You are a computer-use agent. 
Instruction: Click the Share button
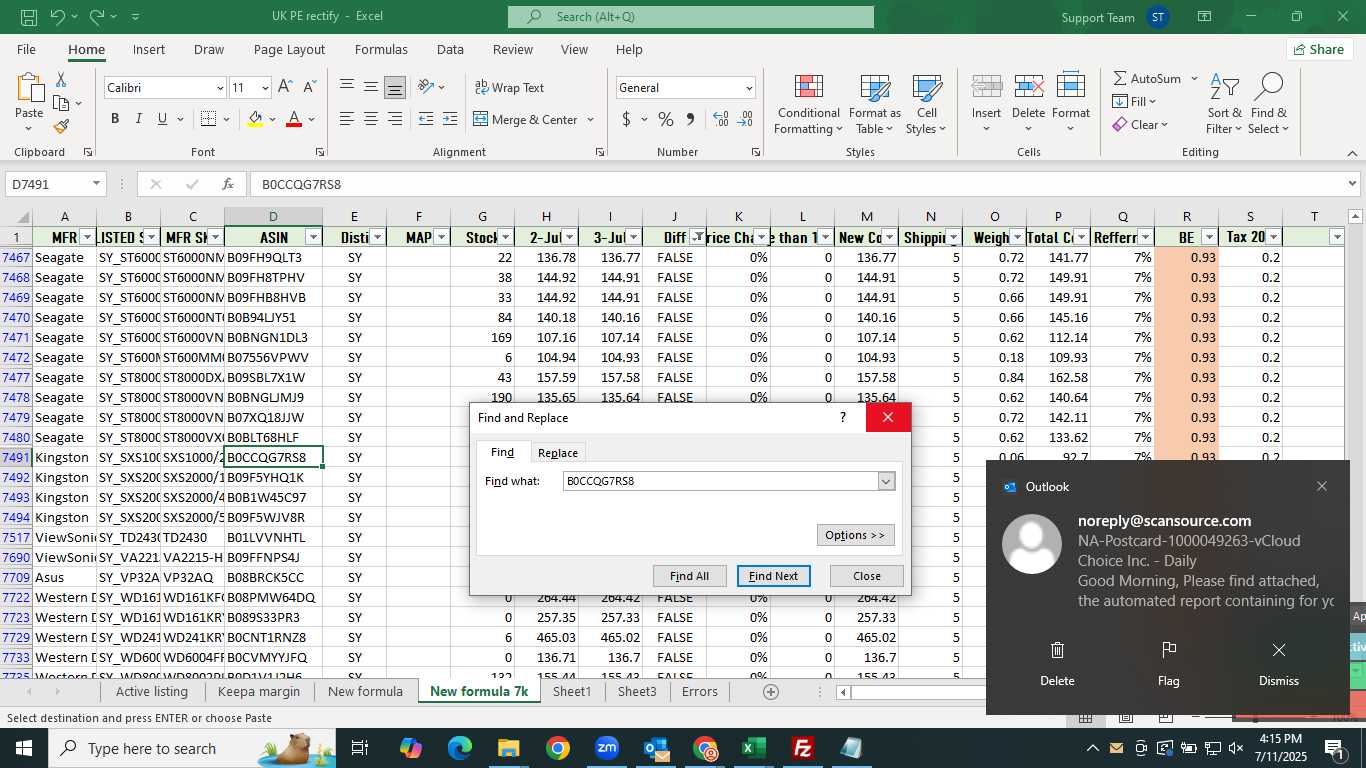(x=1319, y=49)
